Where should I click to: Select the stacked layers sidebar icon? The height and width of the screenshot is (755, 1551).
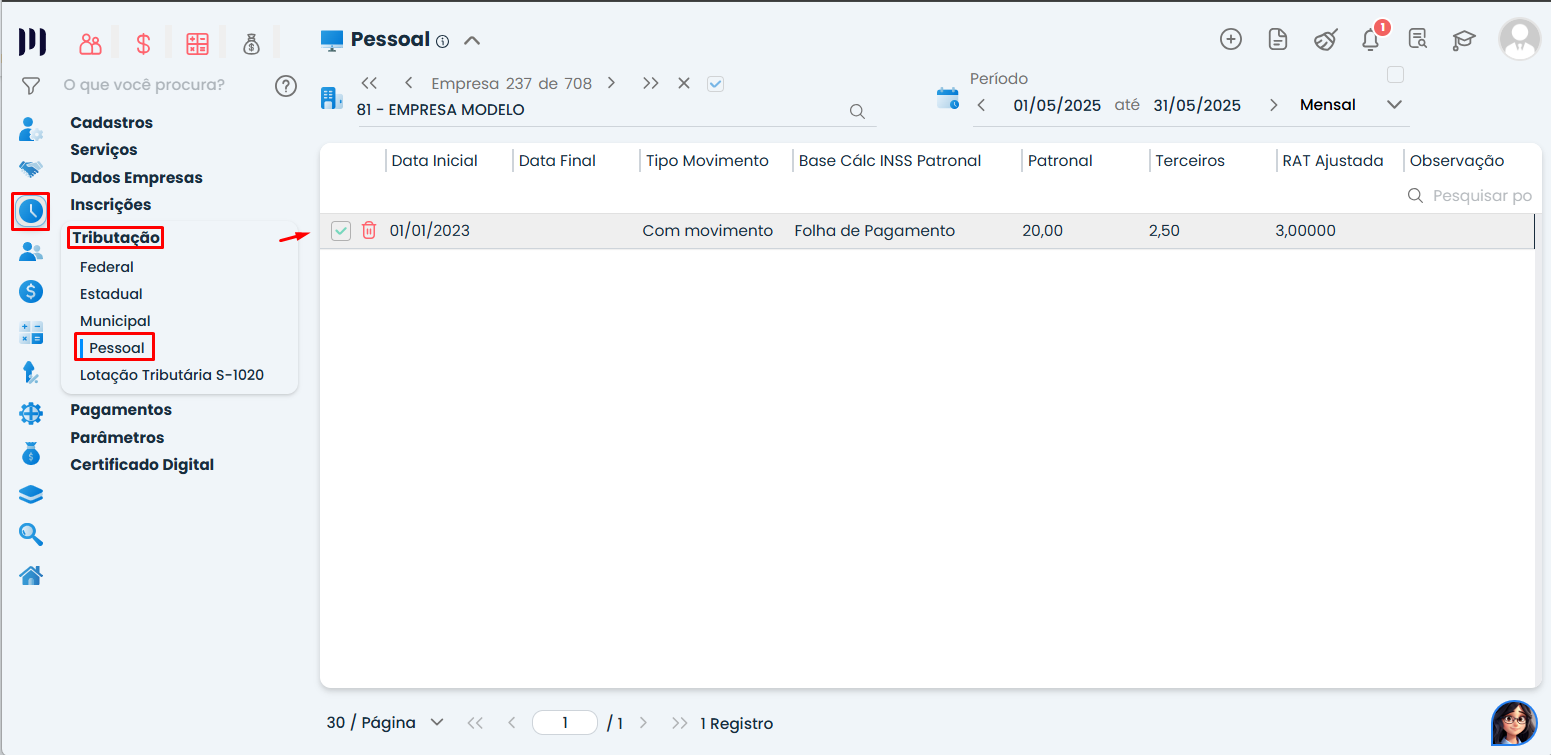click(31, 494)
